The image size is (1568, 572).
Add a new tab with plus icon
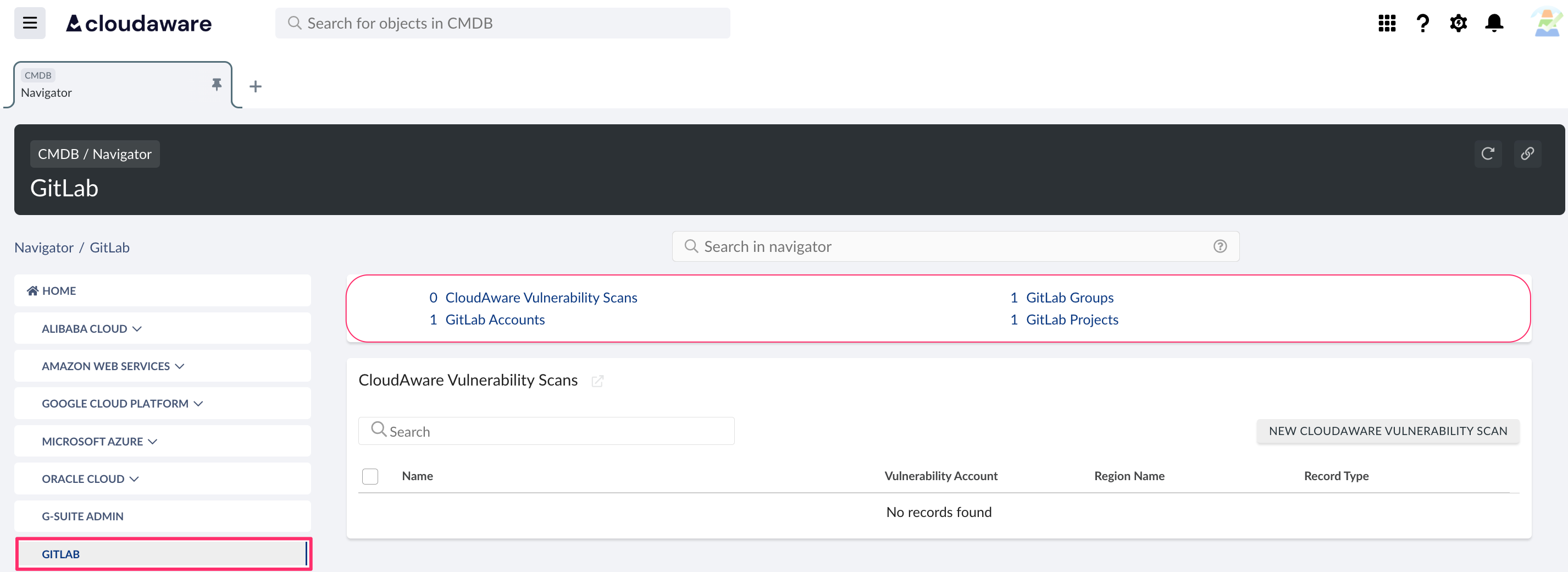pos(256,86)
